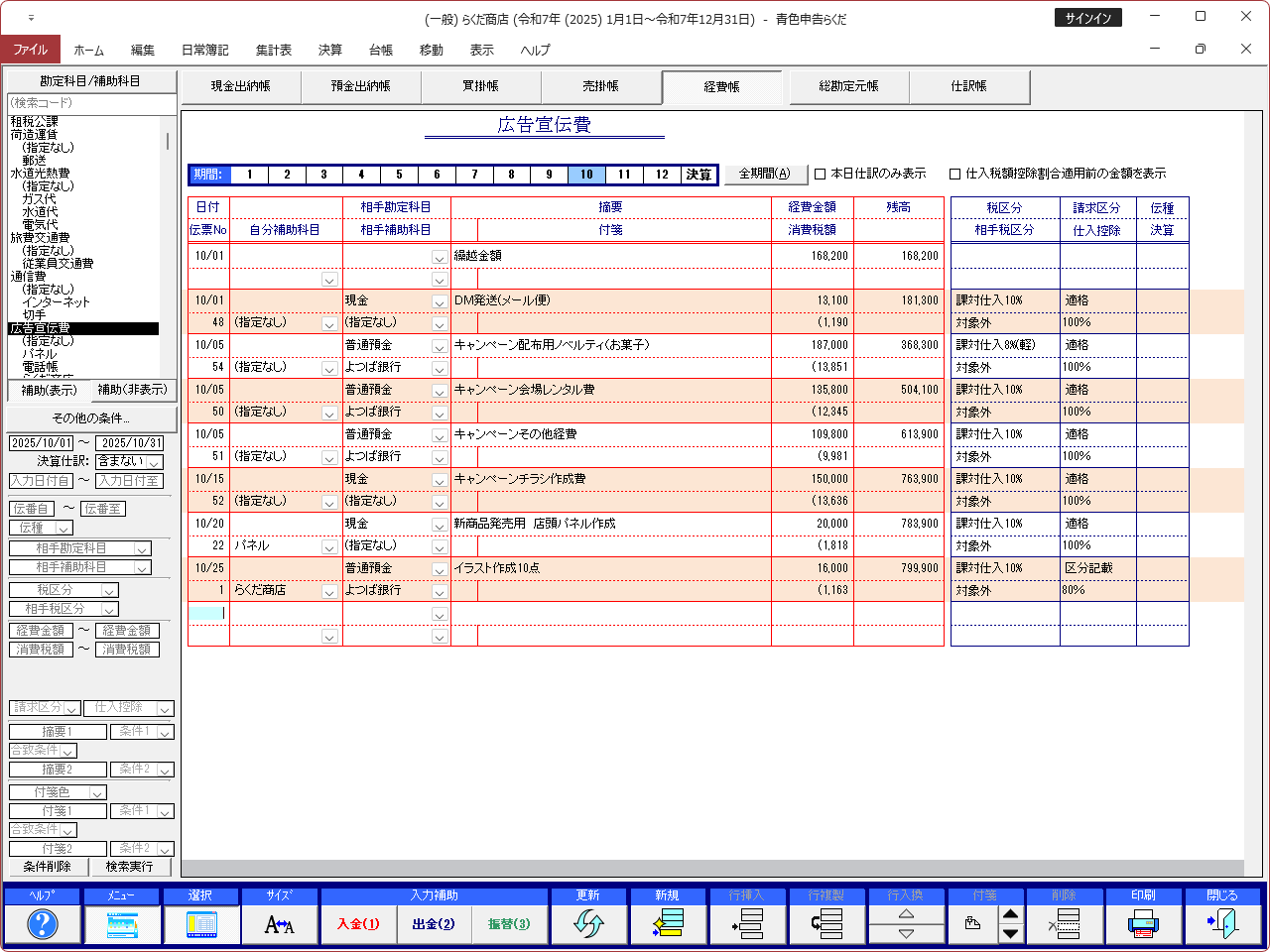Click the Print (印刷) printer icon

coord(1143,924)
